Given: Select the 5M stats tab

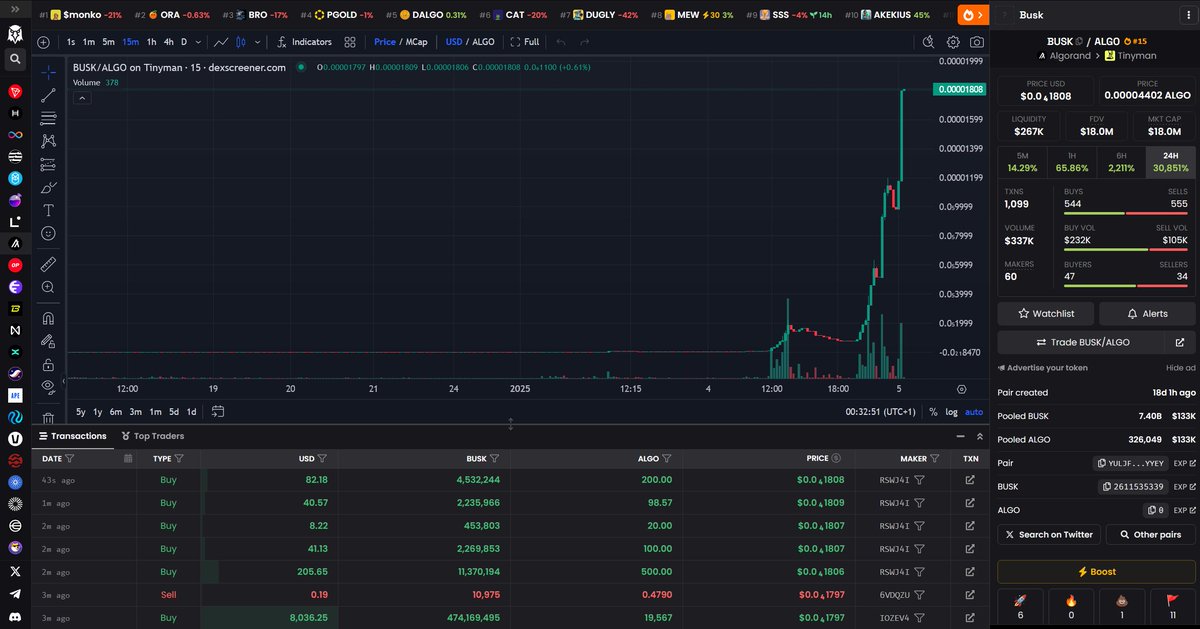Looking at the screenshot, I should [x=1022, y=162].
